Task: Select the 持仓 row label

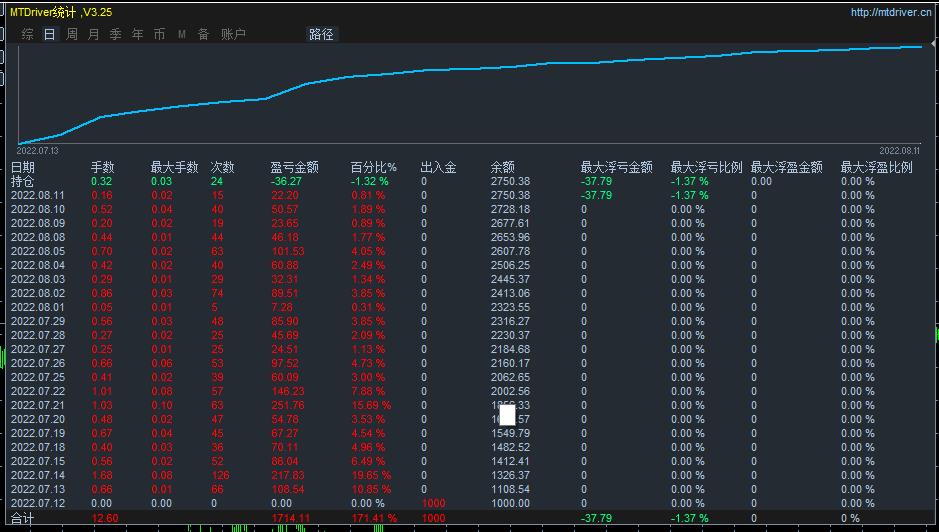Action: point(23,181)
